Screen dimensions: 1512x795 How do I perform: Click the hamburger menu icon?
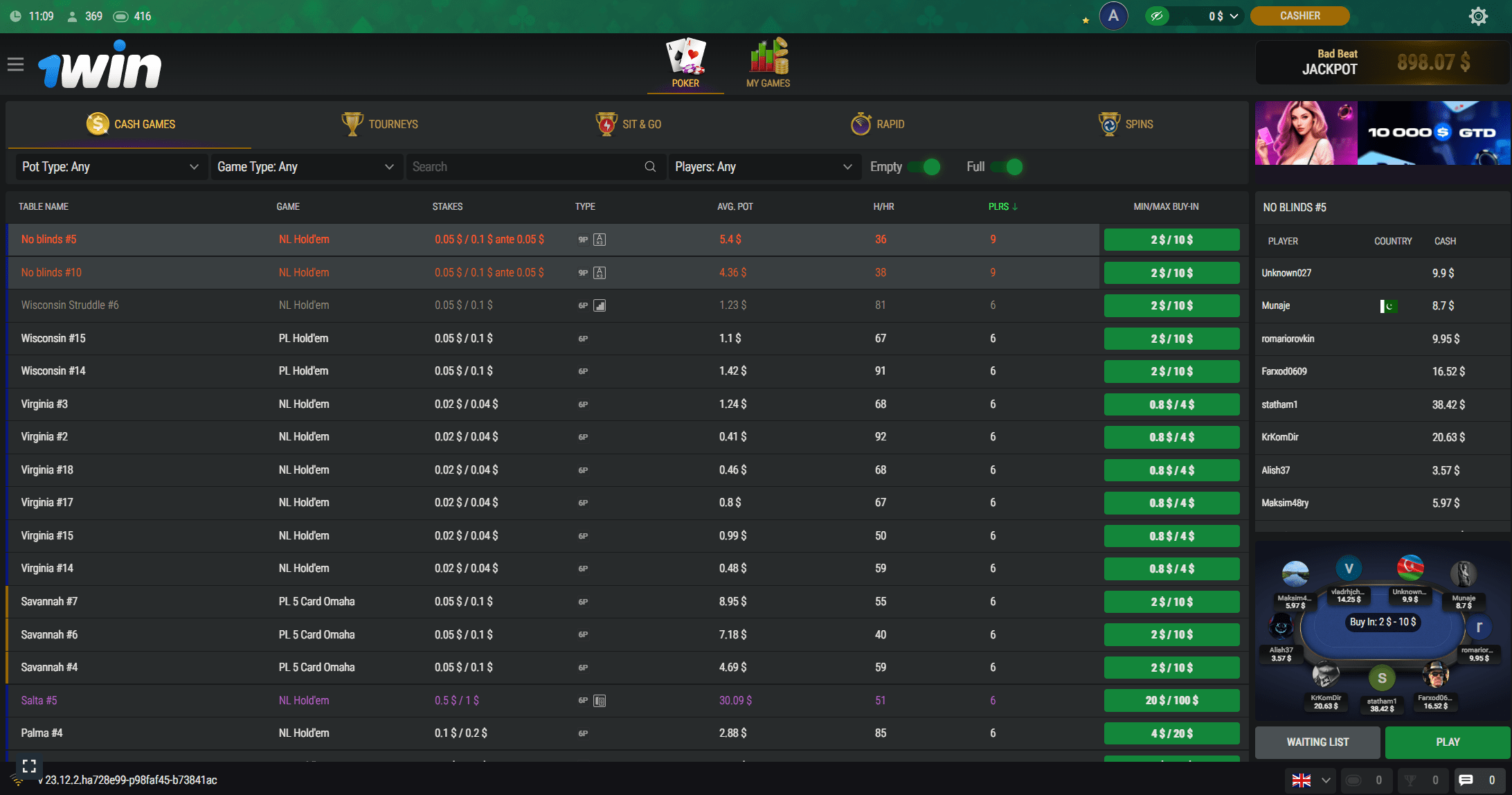point(15,64)
